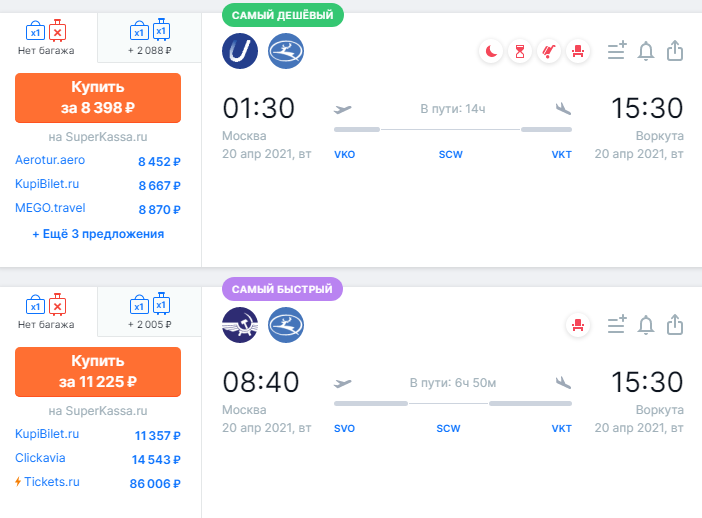Buy the ticket for 8 398 ₽
702x518 pixels.
coord(98,98)
